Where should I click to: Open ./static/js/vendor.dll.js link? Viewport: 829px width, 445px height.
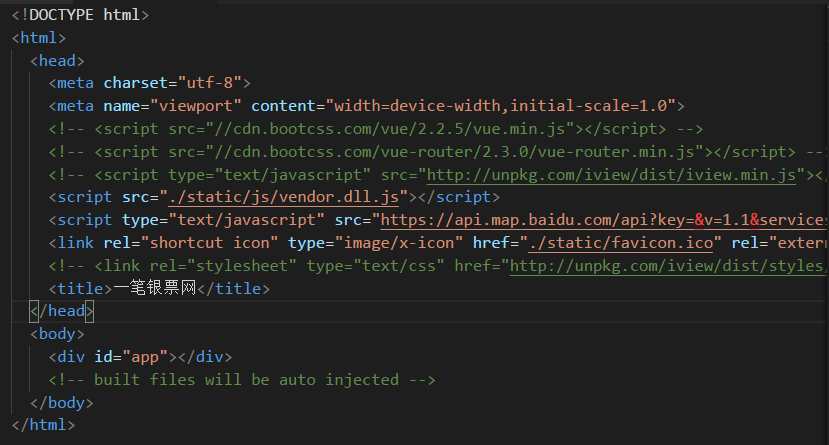[x=283, y=197]
